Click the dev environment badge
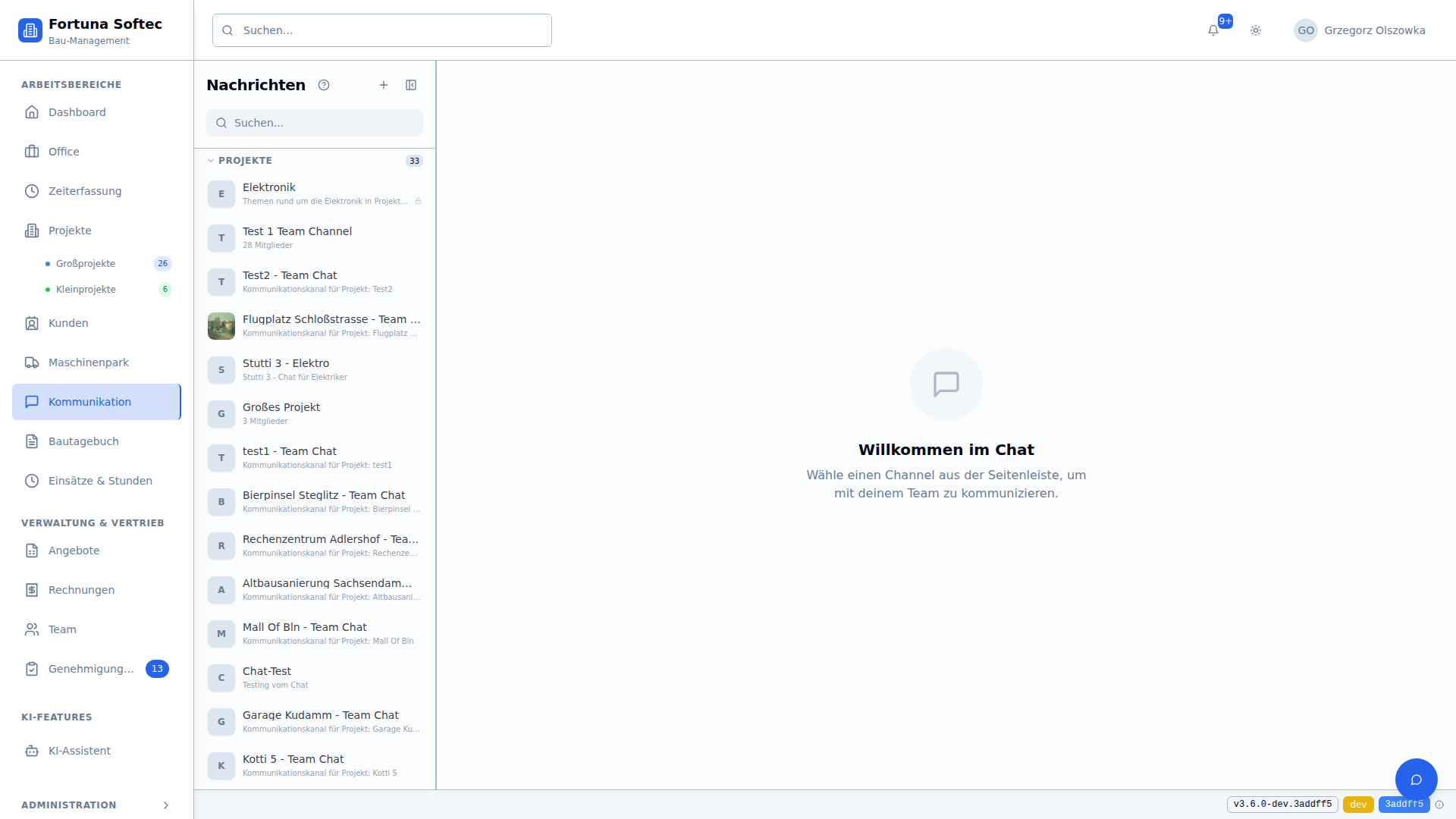Image resolution: width=1456 pixels, height=819 pixels. [x=1357, y=805]
